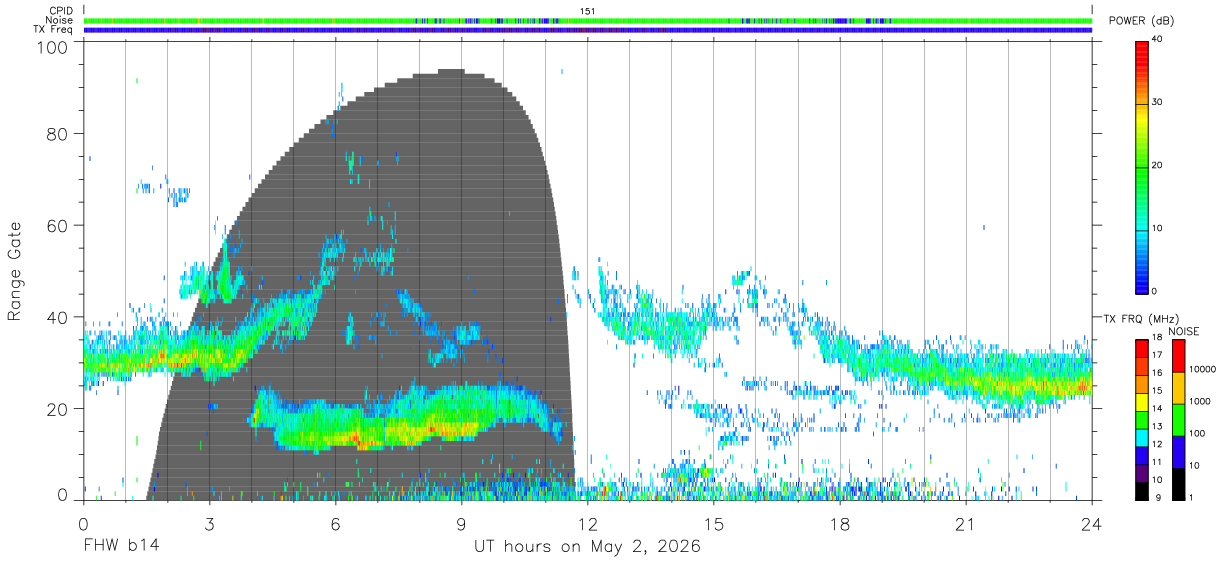Select the "24" hour label on the UT axis
The width and height of the screenshot is (1228, 567).
pyautogui.click(x=1091, y=524)
